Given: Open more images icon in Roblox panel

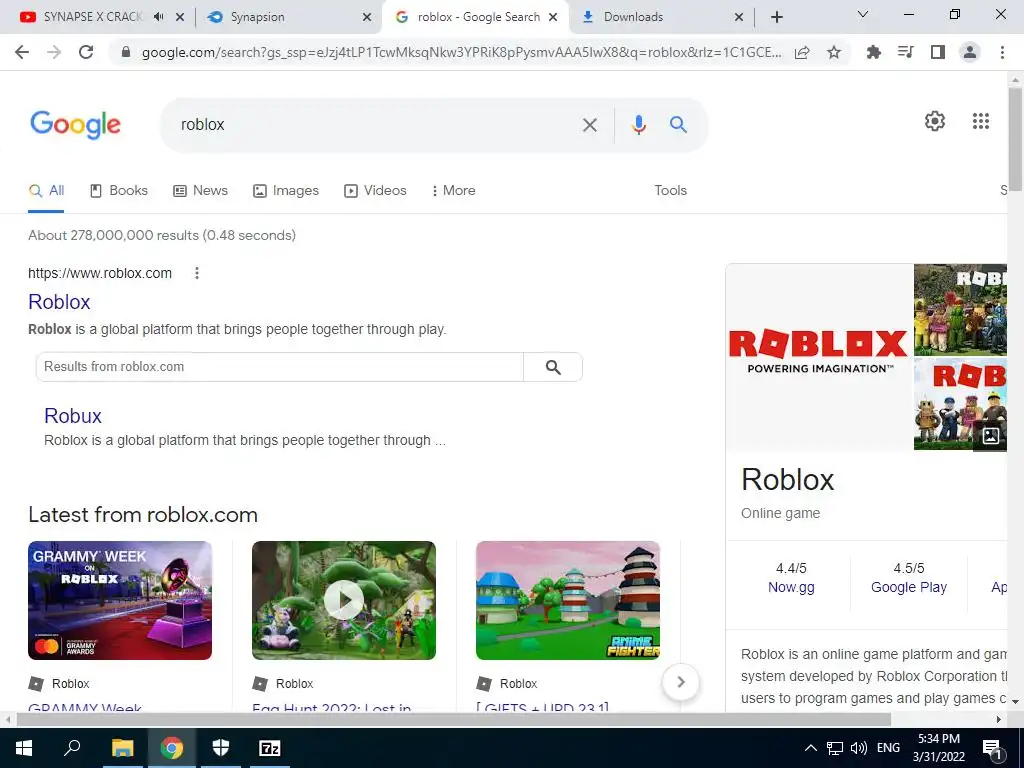Looking at the screenshot, I should tap(991, 436).
